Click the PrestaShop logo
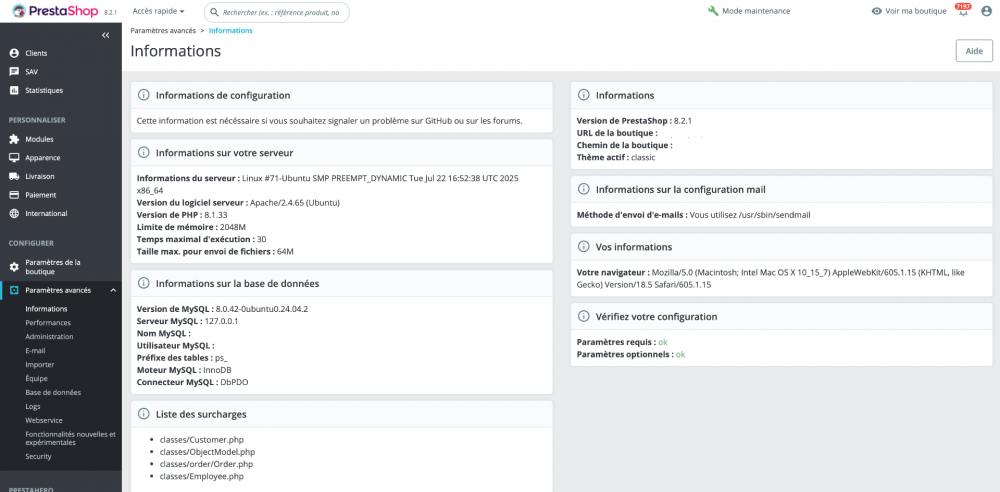This screenshot has height=492, width=1000. pyautogui.click(x=52, y=11)
